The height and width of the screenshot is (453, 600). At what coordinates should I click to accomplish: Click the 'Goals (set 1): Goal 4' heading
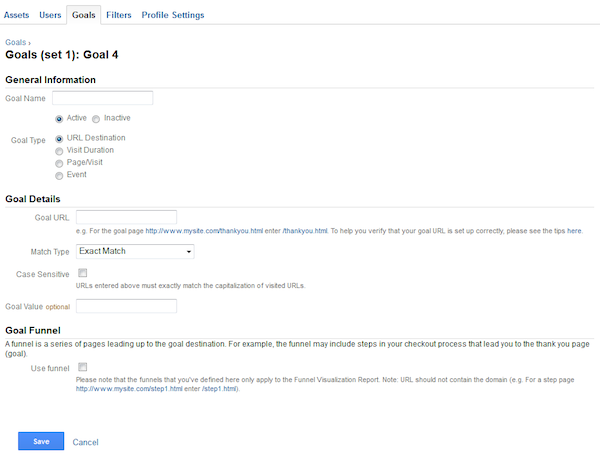point(62,55)
